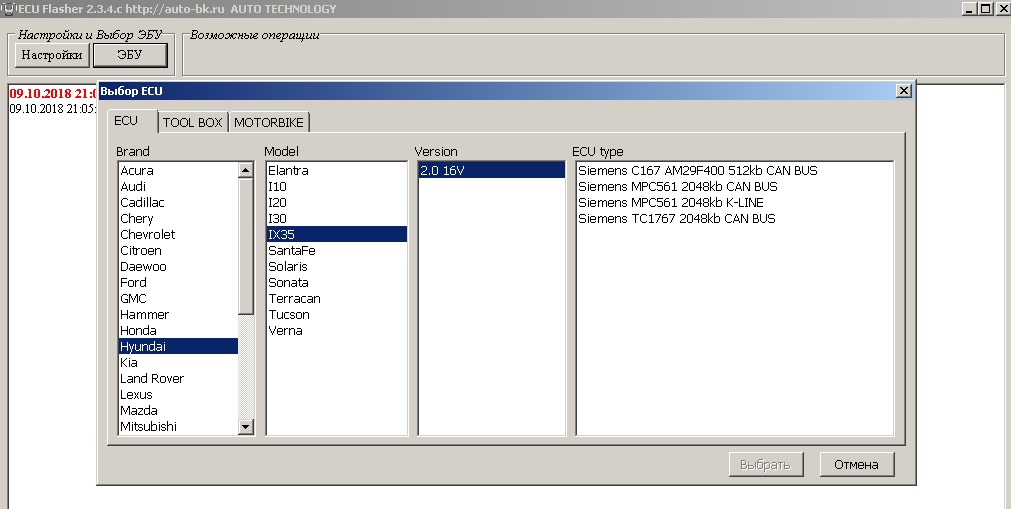Viewport: 1011px width, 509px height.
Task: Choose Siemens MPC561 2048kb CAN BUS
Action: (x=735, y=186)
